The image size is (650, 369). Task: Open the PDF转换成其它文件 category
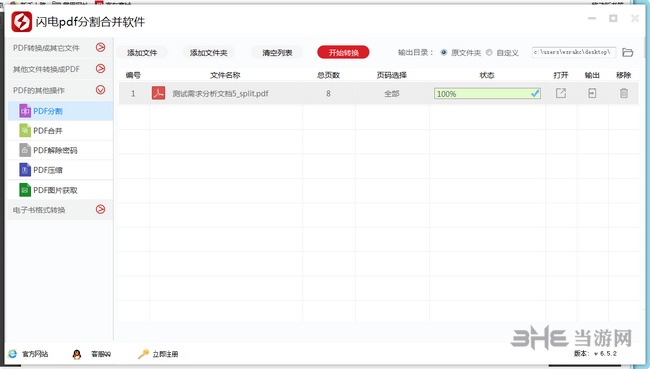pos(60,48)
